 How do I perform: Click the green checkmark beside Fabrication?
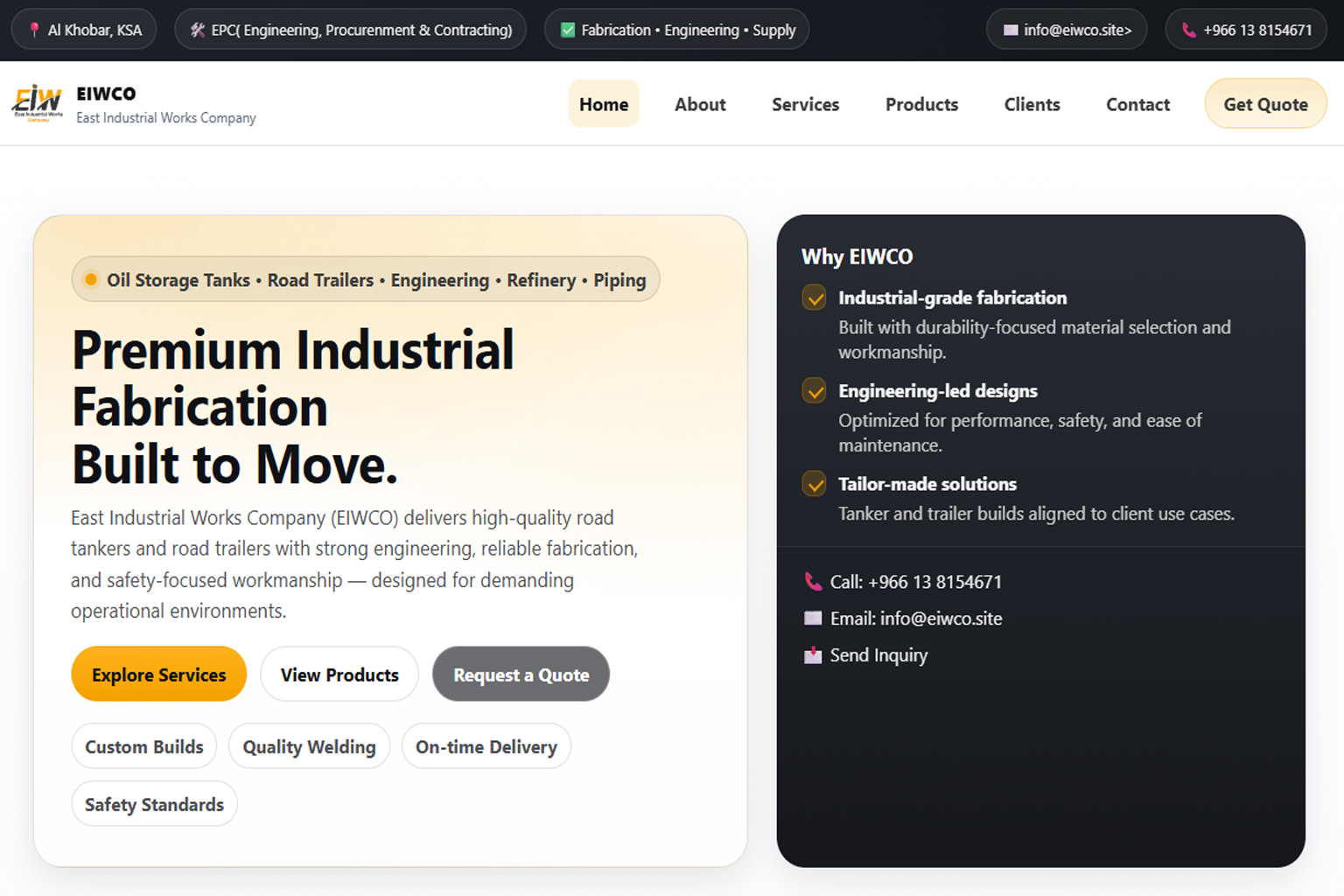pos(568,30)
